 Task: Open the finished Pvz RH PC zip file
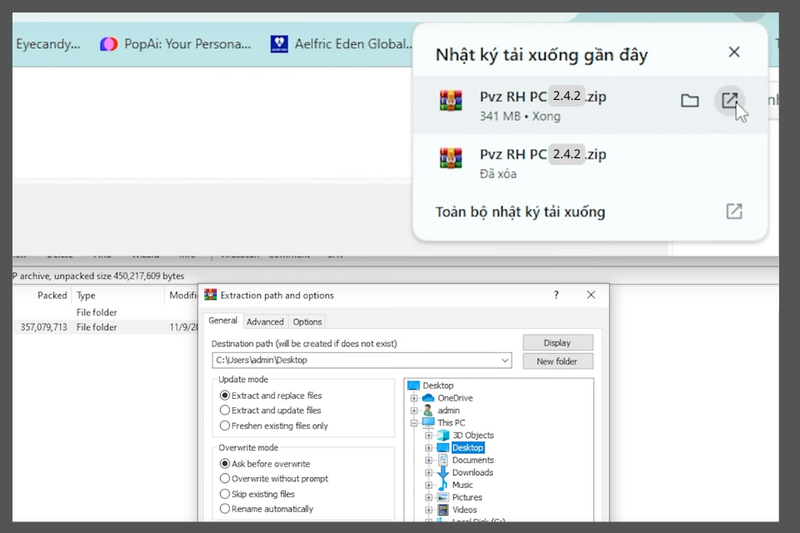point(729,100)
